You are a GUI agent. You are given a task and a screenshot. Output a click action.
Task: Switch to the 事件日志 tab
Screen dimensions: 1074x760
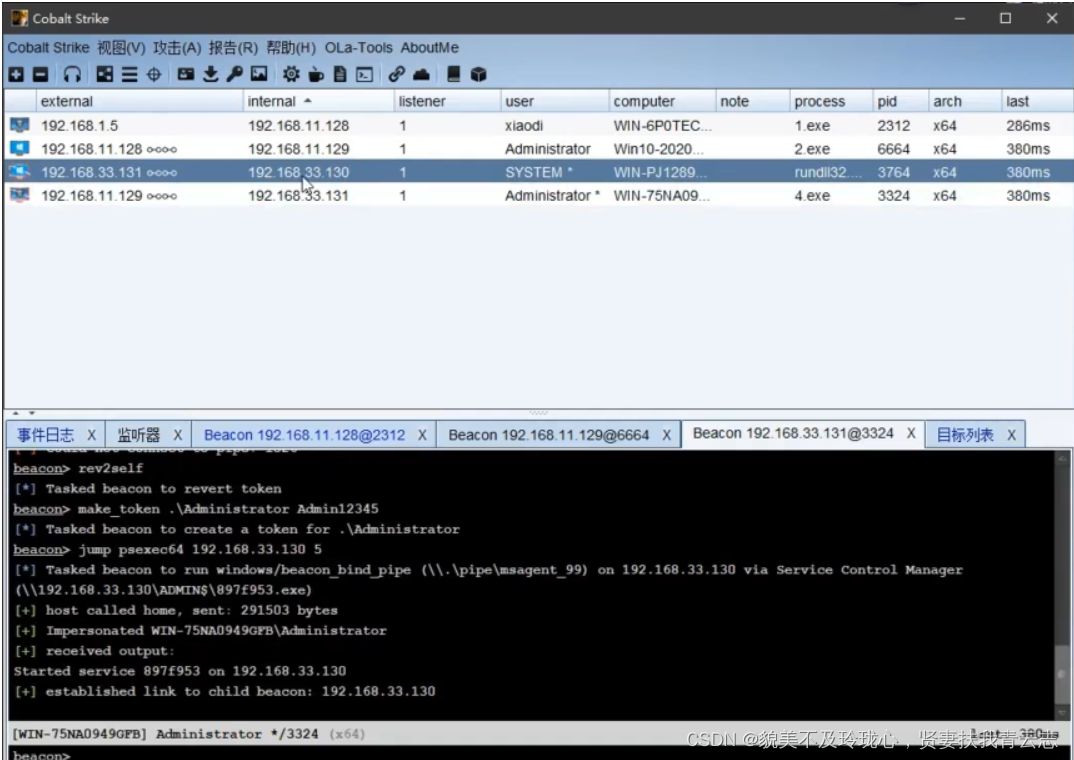click(x=45, y=435)
